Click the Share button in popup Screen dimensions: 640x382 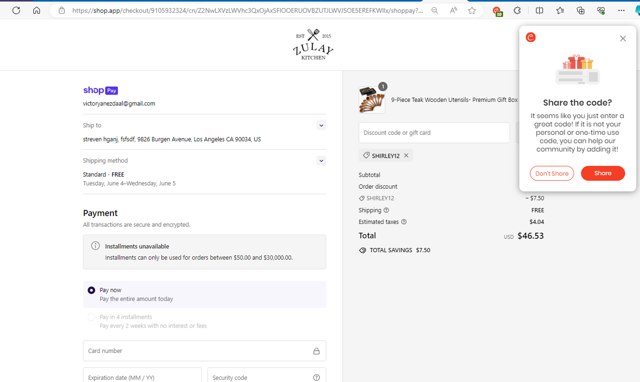(603, 173)
